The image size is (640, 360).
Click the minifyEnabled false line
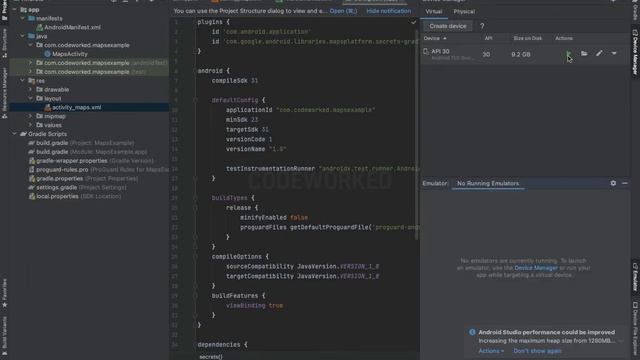pos(273,218)
